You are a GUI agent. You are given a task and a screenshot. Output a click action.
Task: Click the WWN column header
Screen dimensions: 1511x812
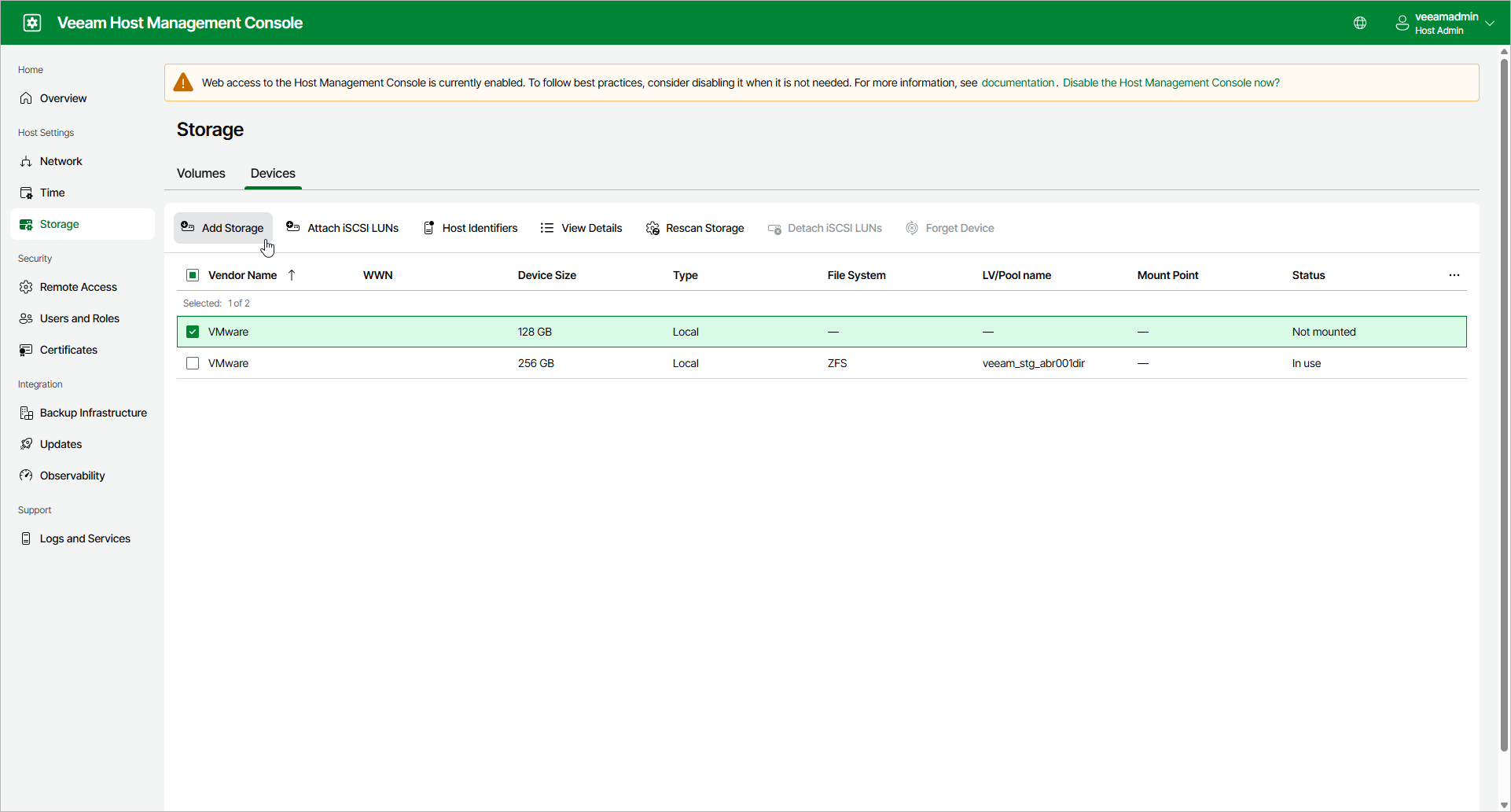click(378, 275)
